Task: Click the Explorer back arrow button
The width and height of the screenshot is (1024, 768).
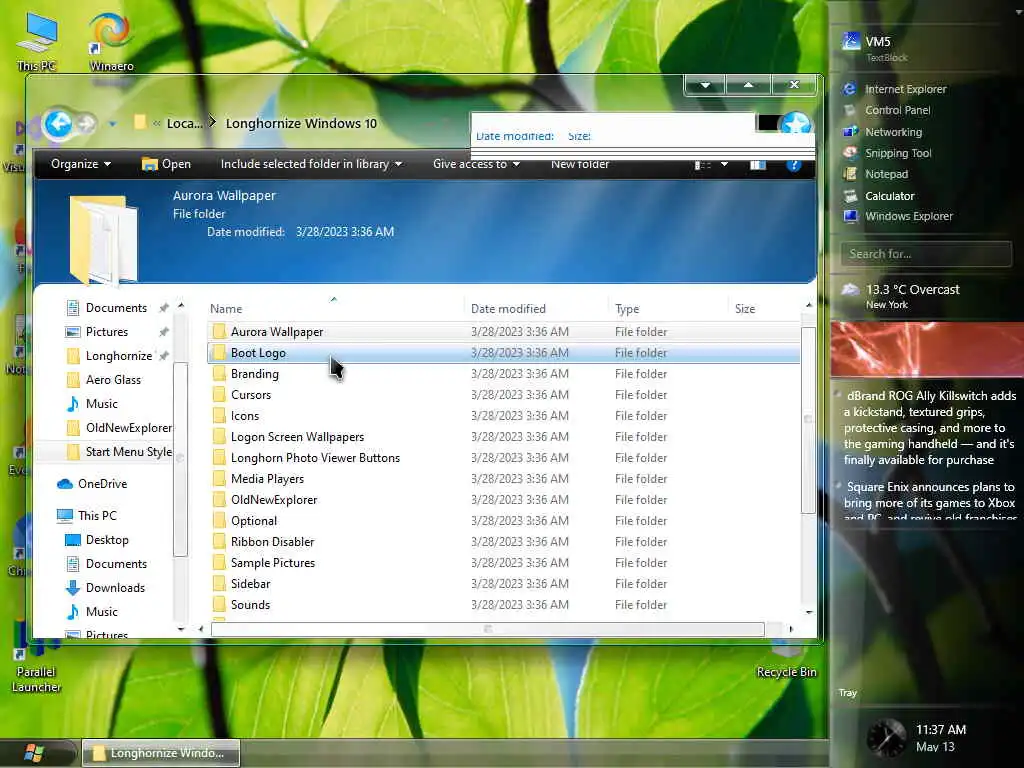Action: [x=59, y=123]
